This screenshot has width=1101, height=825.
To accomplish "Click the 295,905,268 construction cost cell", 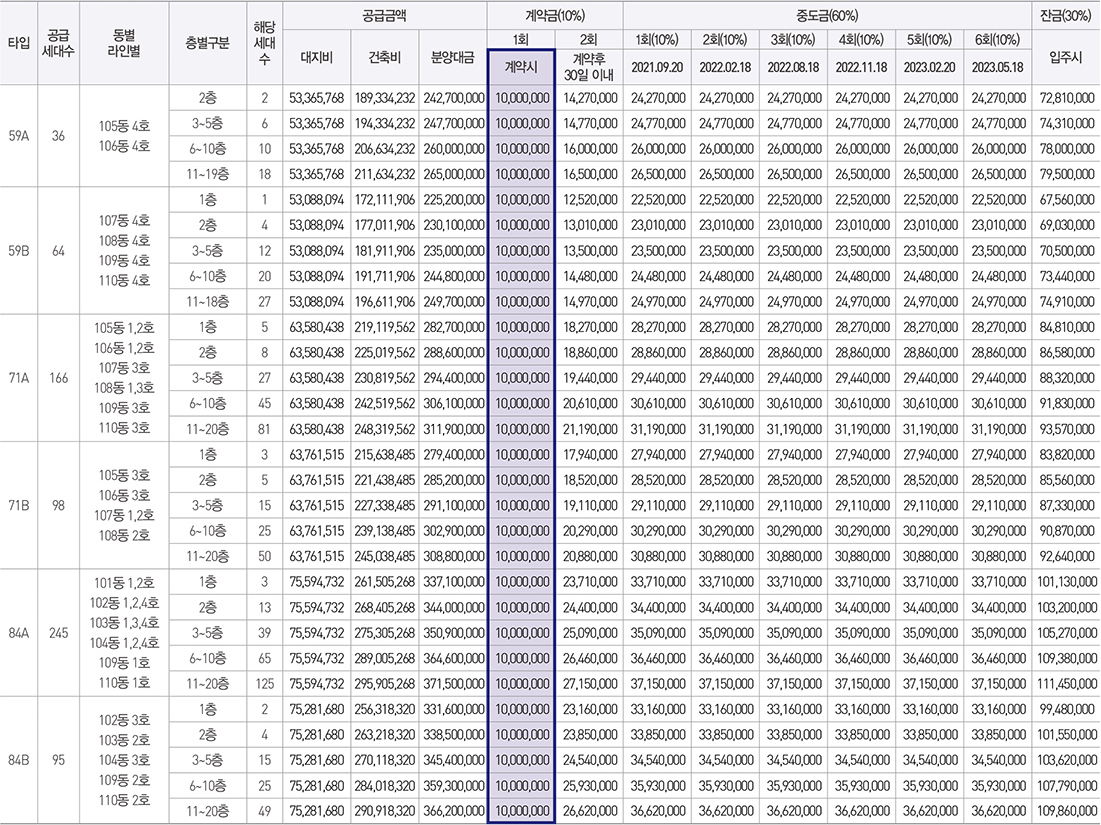I will [x=385, y=684].
